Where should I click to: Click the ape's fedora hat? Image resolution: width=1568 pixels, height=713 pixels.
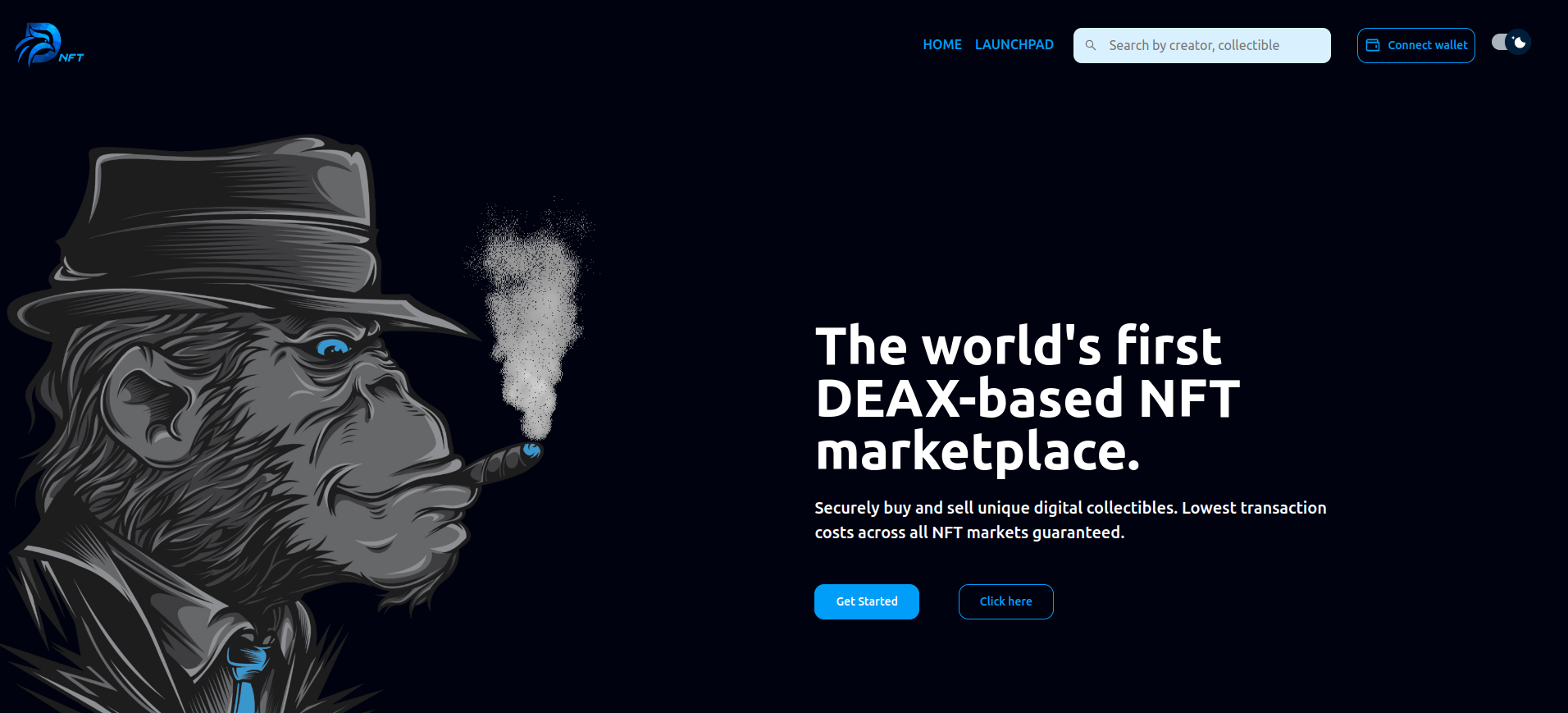tap(230, 230)
